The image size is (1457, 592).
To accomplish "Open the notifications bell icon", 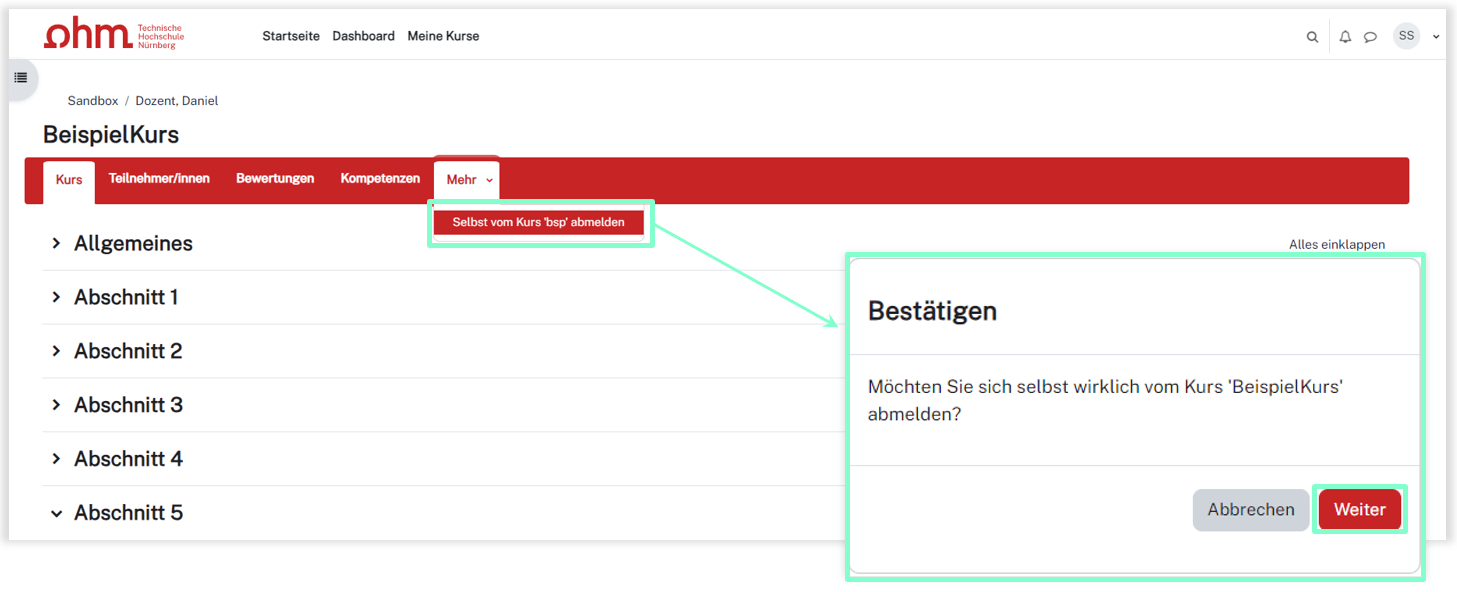I will (x=1345, y=37).
